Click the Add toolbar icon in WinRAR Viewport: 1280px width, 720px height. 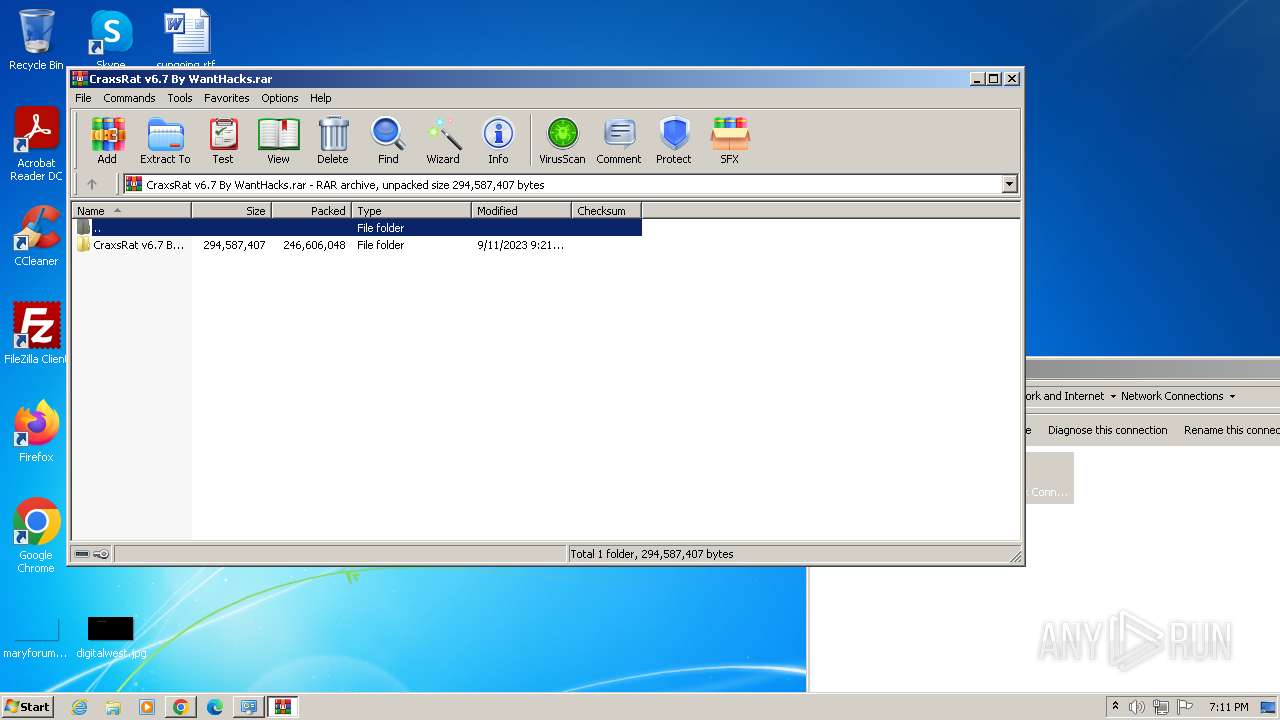107,141
